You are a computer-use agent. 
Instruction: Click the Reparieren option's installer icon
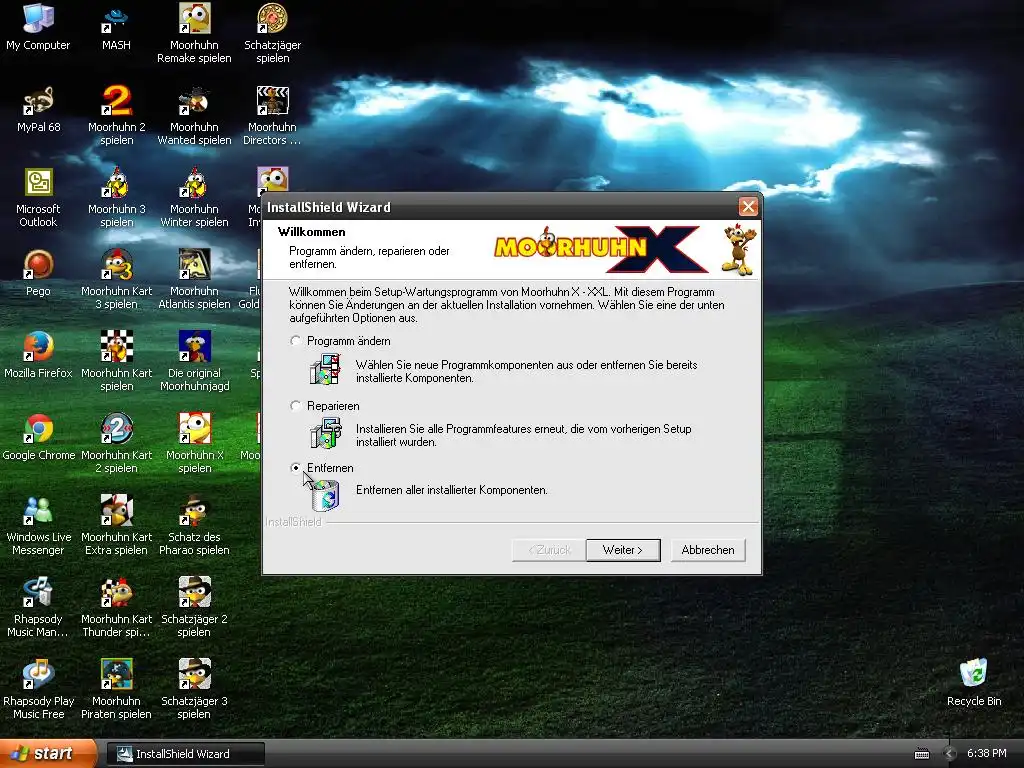pyautogui.click(x=325, y=433)
